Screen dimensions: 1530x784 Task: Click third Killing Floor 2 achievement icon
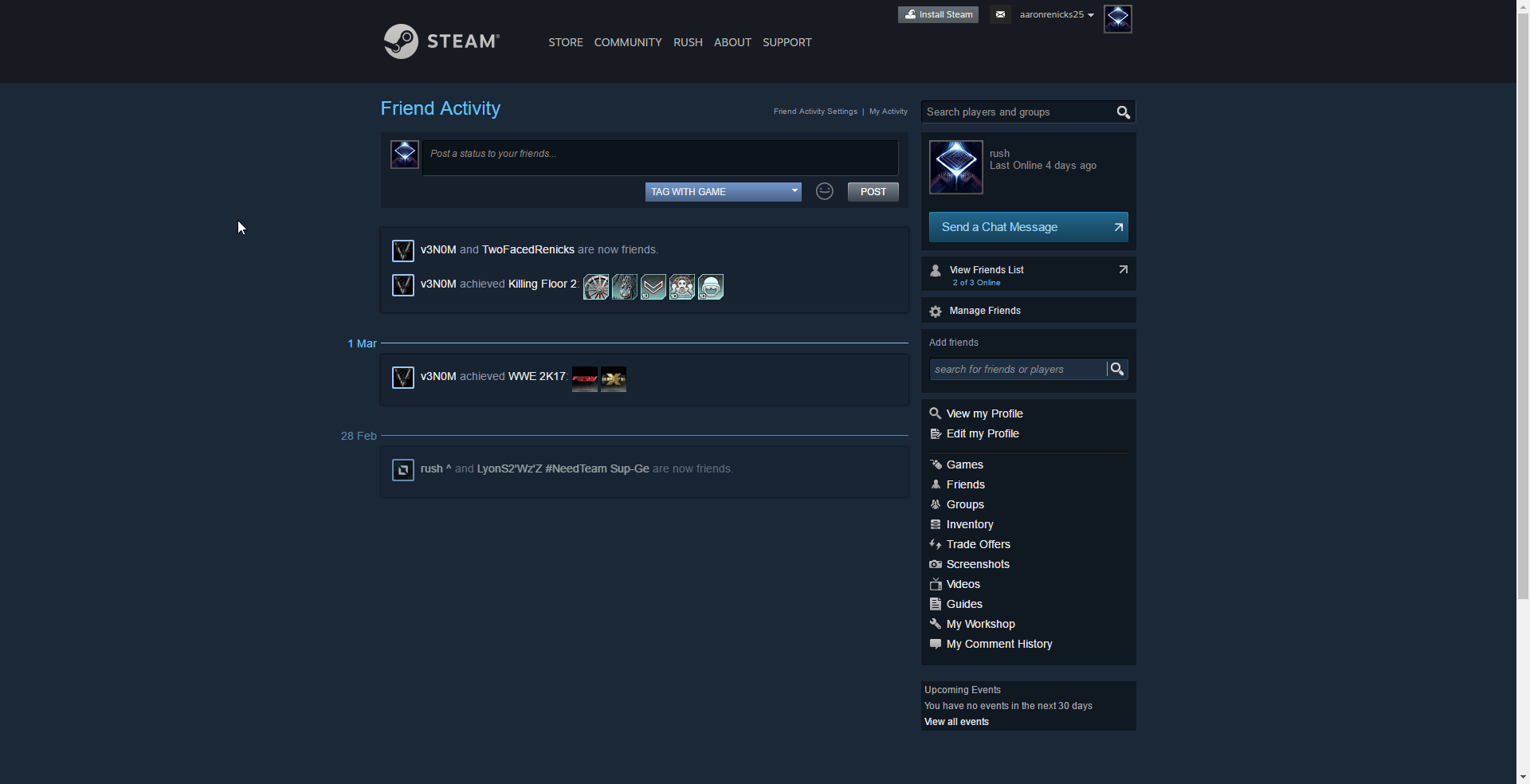point(653,287)
